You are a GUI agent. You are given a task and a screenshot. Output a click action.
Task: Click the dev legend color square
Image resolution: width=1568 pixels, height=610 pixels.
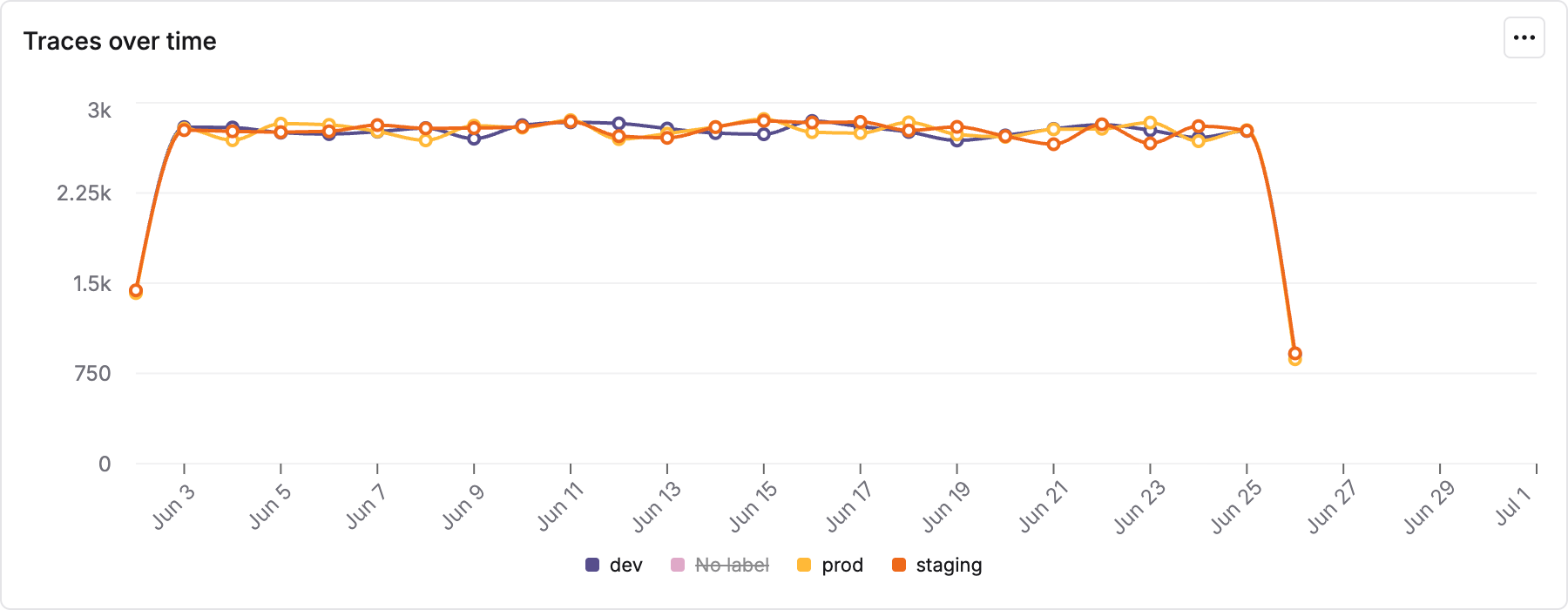(x=592, y=565)
